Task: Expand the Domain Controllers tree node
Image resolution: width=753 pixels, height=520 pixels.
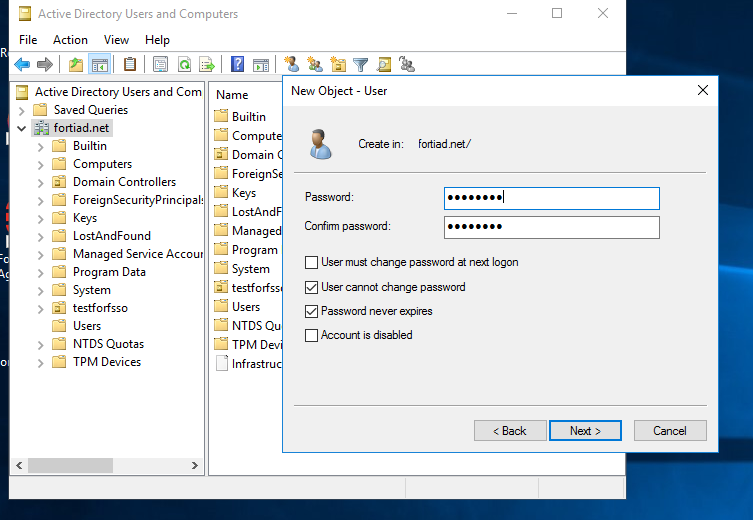Action: tap(41, 182)
